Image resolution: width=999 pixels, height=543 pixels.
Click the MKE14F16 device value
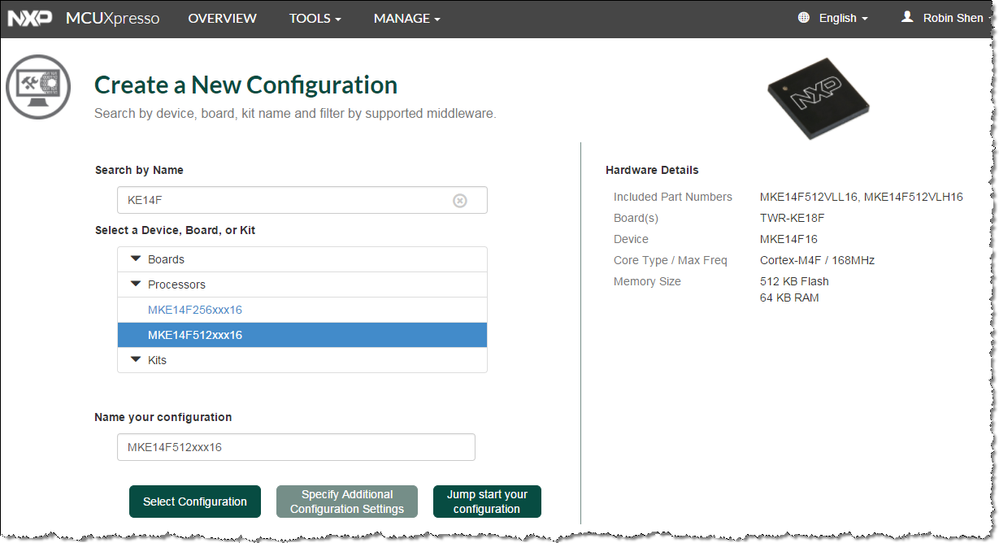coord(789,239)
